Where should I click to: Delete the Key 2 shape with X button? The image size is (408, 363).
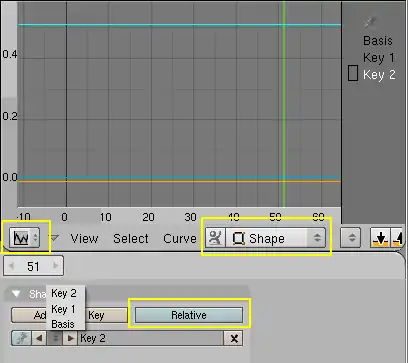point(234,339)
